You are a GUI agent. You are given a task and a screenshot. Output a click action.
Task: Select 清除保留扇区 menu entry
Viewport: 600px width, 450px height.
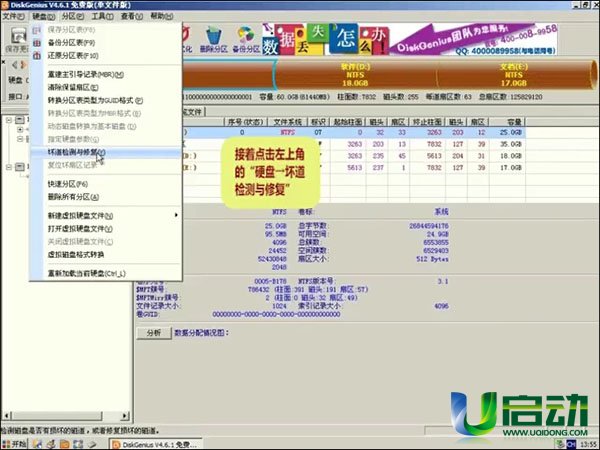tap(106, 88)
